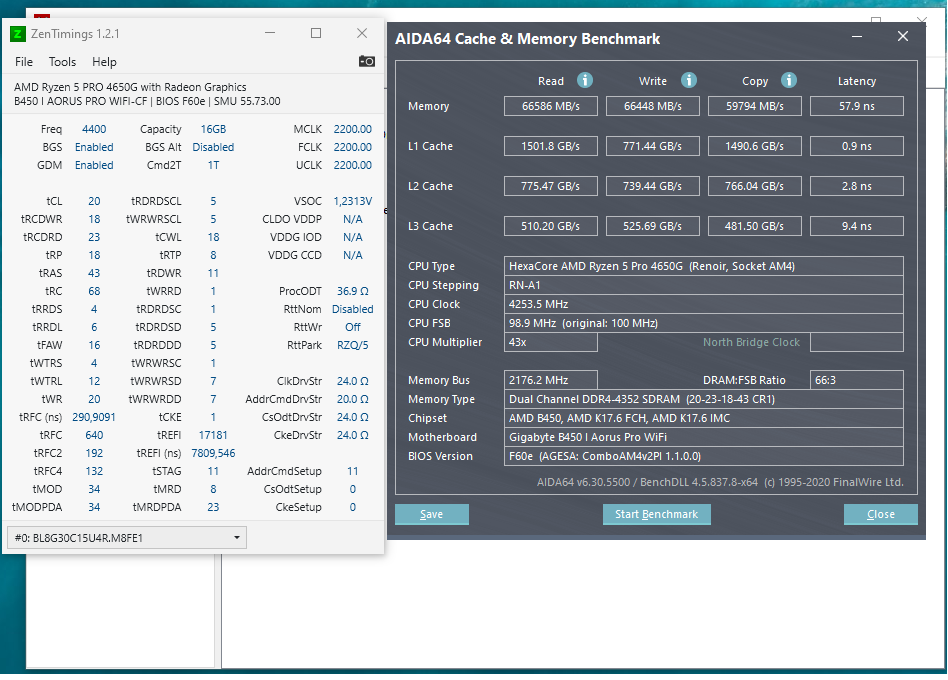
Task: Open the File menu in ZenTimings
Action: pyautogui.click(x=24, y=62)
